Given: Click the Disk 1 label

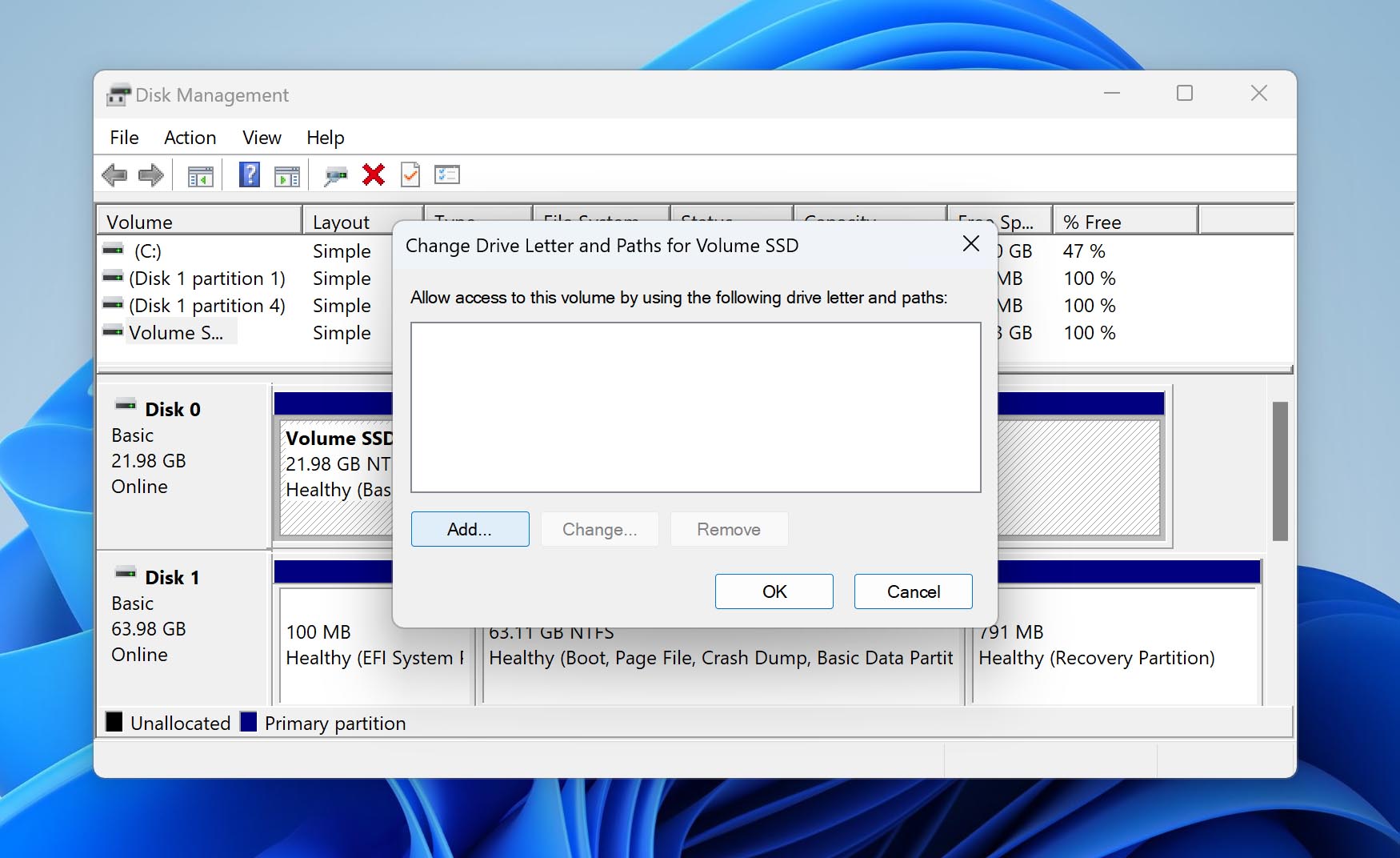Looking at the screenshot, I should click(173, 578).
